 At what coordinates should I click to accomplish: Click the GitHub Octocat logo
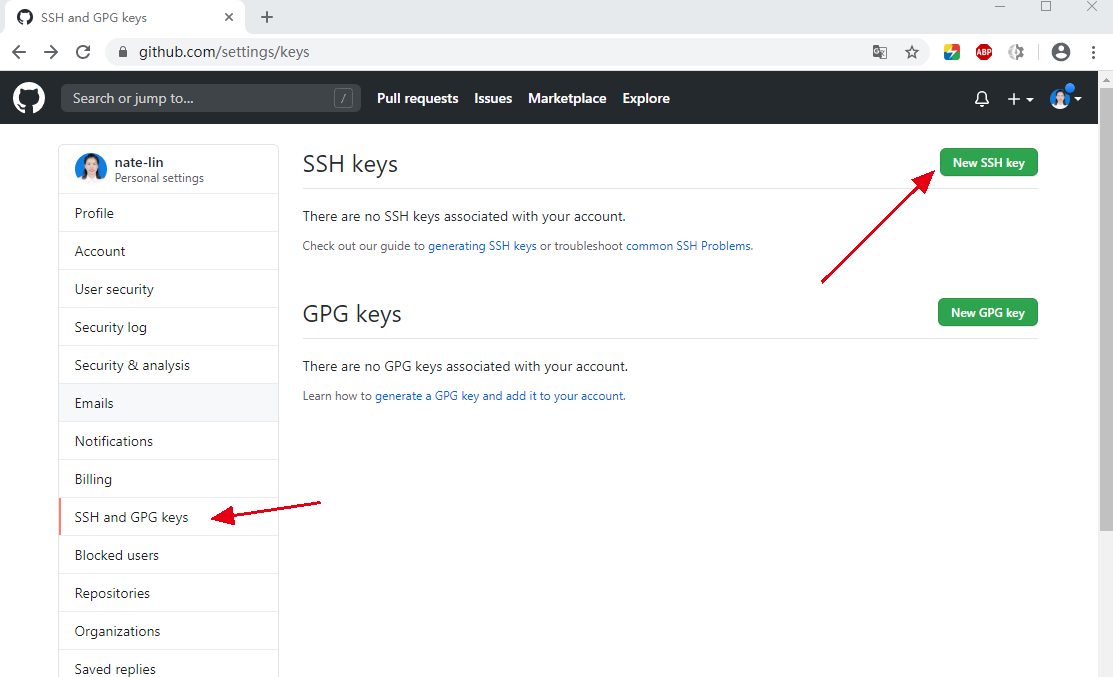point(29,98)
